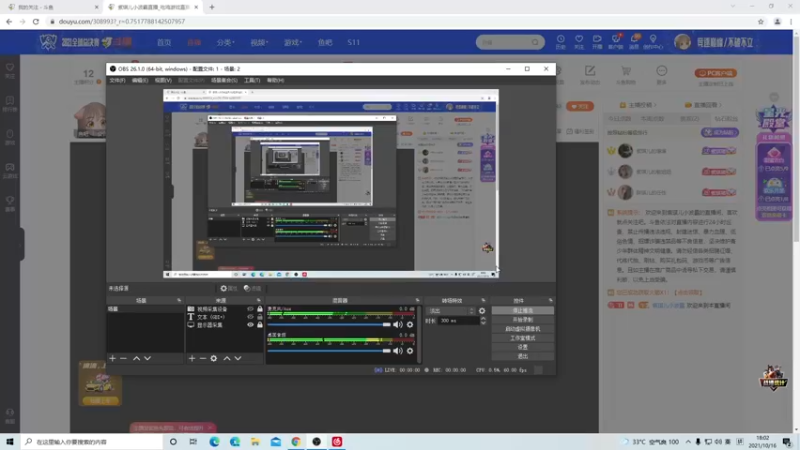Click the Windows Start button

[x=10, y=442]
